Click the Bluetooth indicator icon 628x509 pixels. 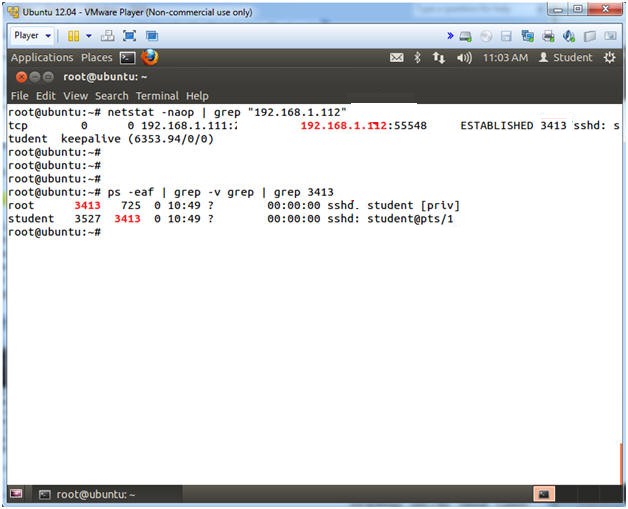pos(418,58)
